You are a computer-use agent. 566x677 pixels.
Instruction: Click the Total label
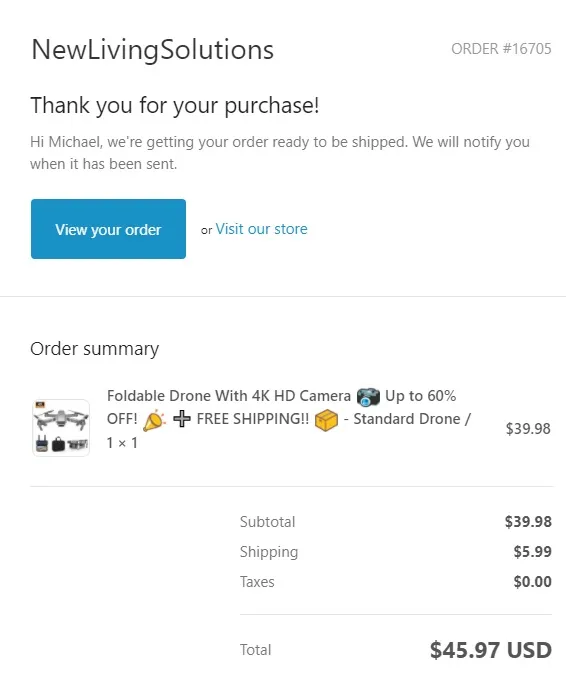[256, 650]
